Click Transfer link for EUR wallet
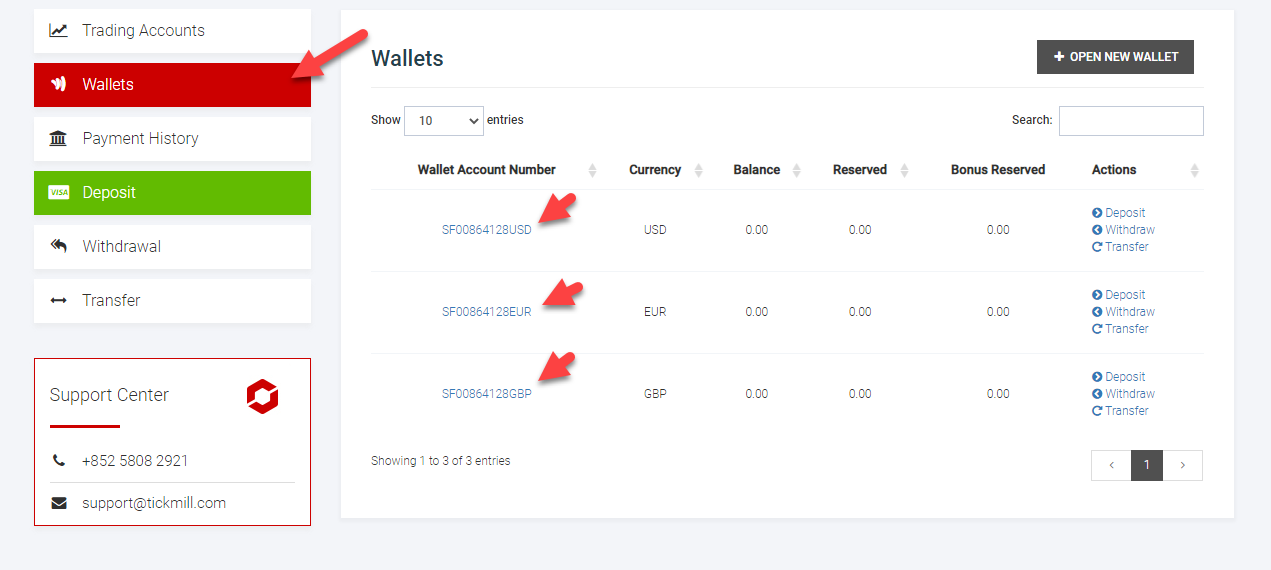Viewport: 1271px width, 570px height. coord(1120,329)
